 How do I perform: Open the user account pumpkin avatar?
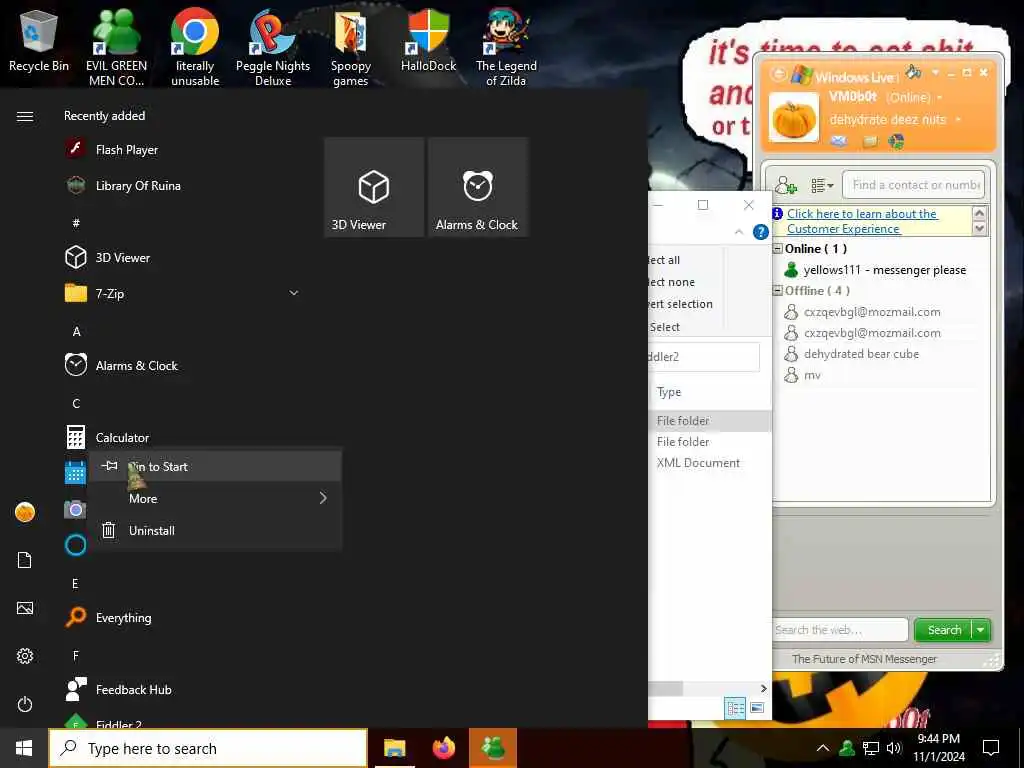click(25, 512)
